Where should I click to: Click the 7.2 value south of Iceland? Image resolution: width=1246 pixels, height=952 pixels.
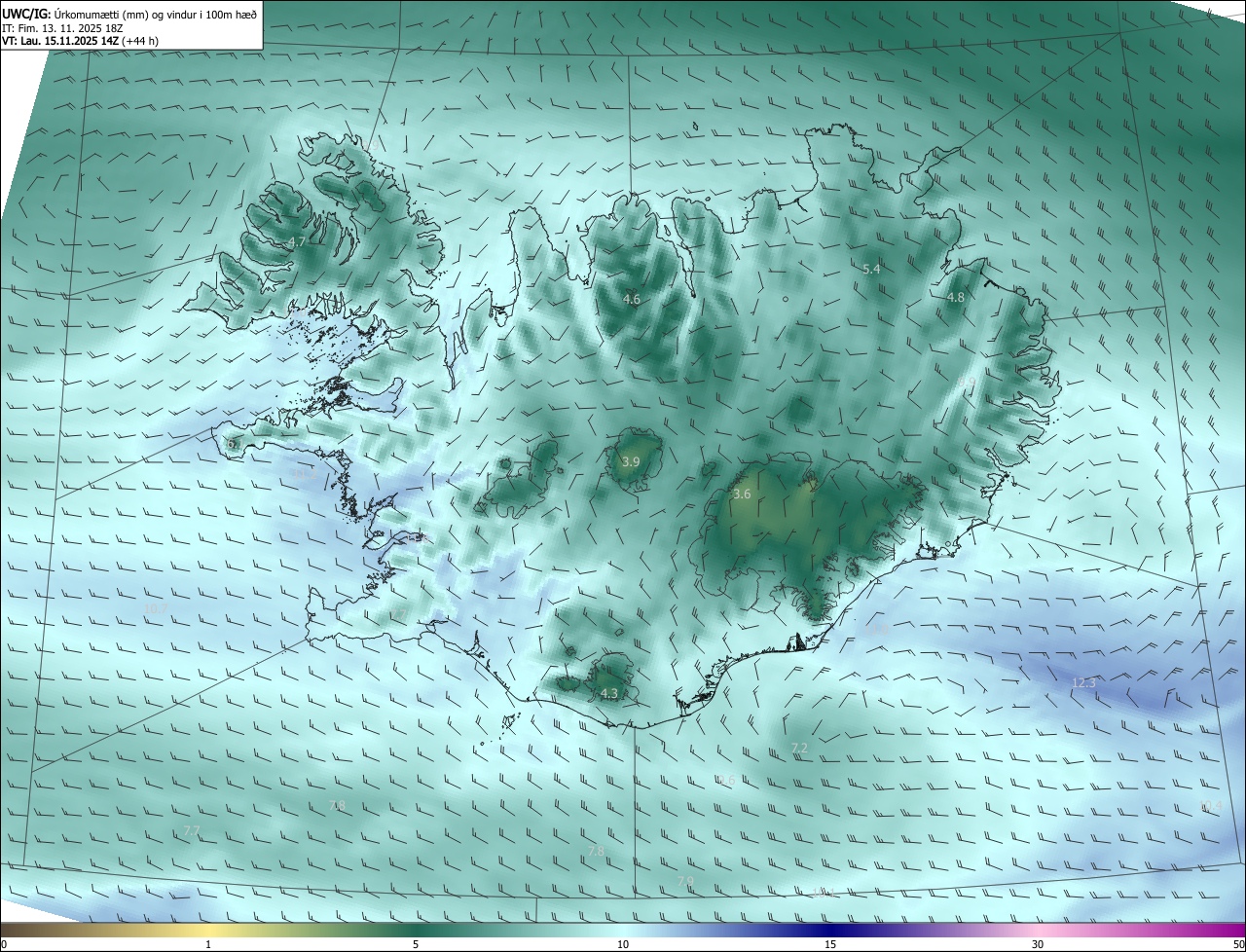(799, 749)
